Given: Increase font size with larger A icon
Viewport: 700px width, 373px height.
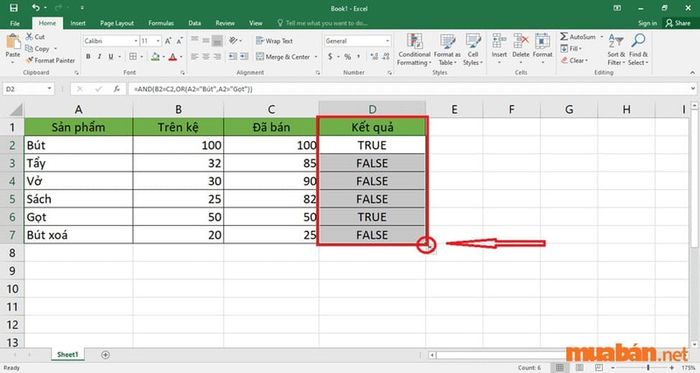Looking at the screenshot, I should tap(168, 41).
